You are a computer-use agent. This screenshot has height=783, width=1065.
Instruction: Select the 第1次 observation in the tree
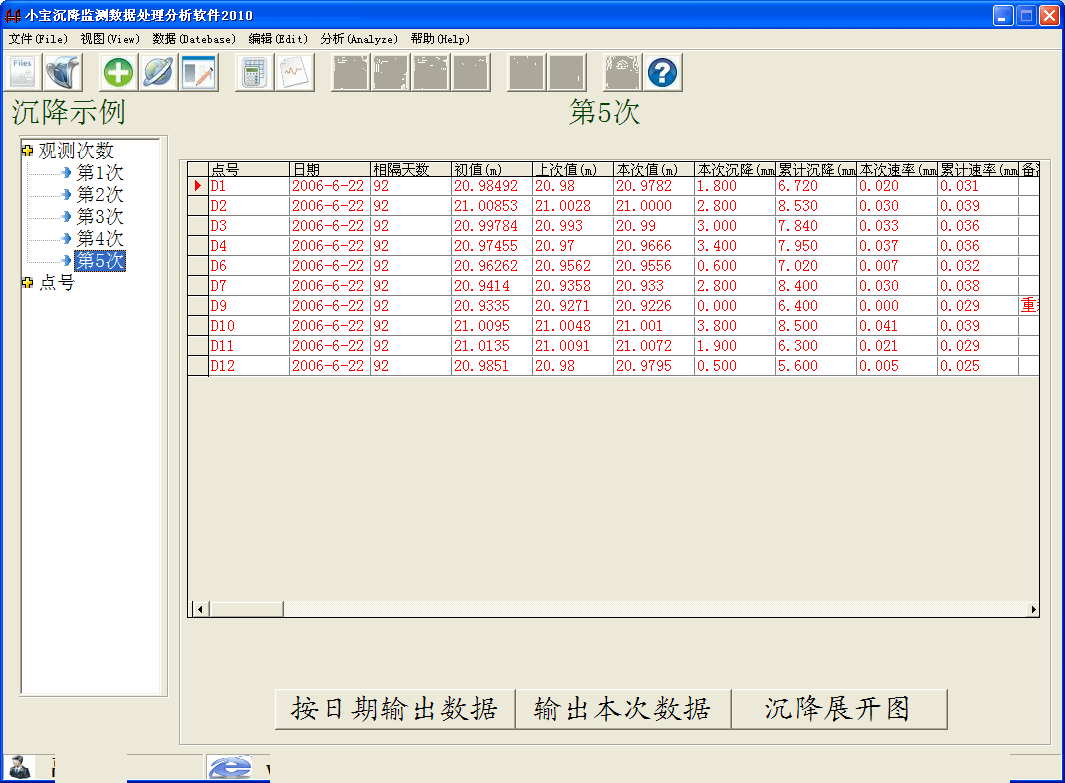click(x=100, y=171)
